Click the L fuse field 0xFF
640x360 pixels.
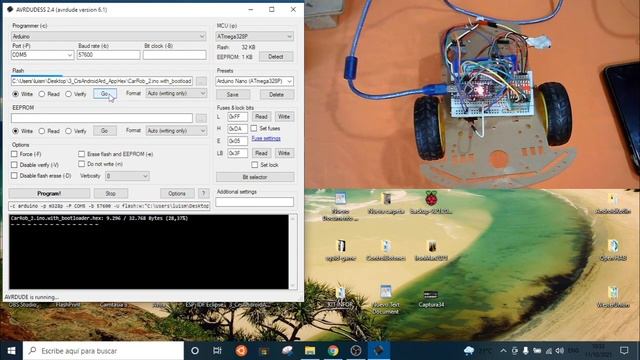click(x=238, y=116)
